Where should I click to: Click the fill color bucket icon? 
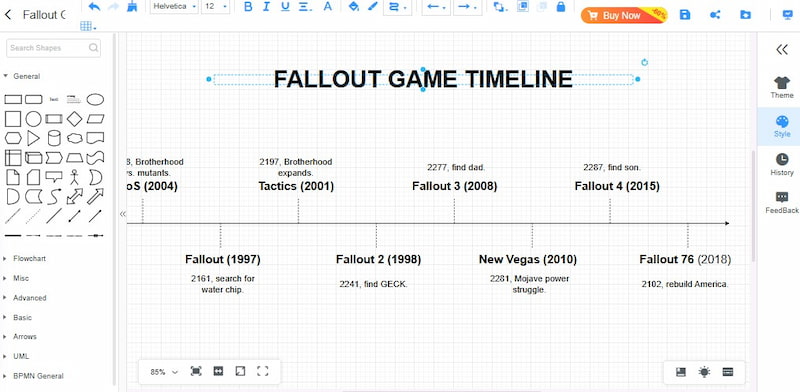tap(354, 7)
